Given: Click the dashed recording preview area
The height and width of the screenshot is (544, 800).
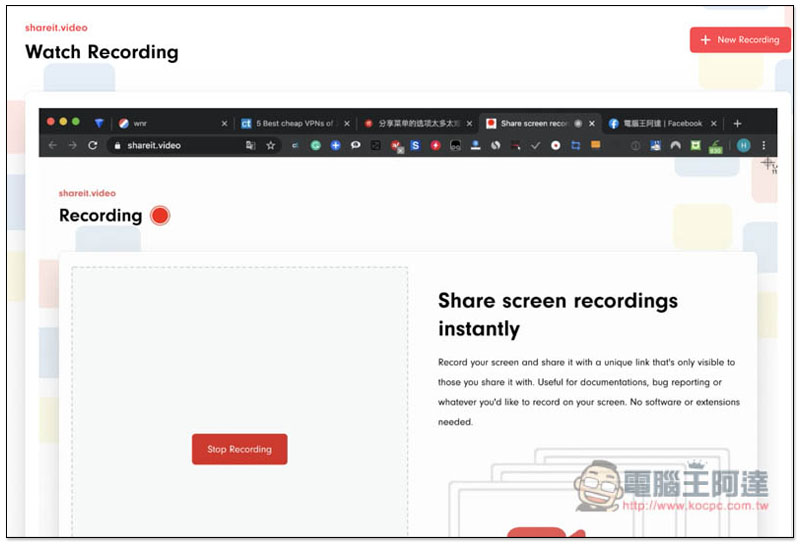Looking at the screenshot, I should coord(240,401).
